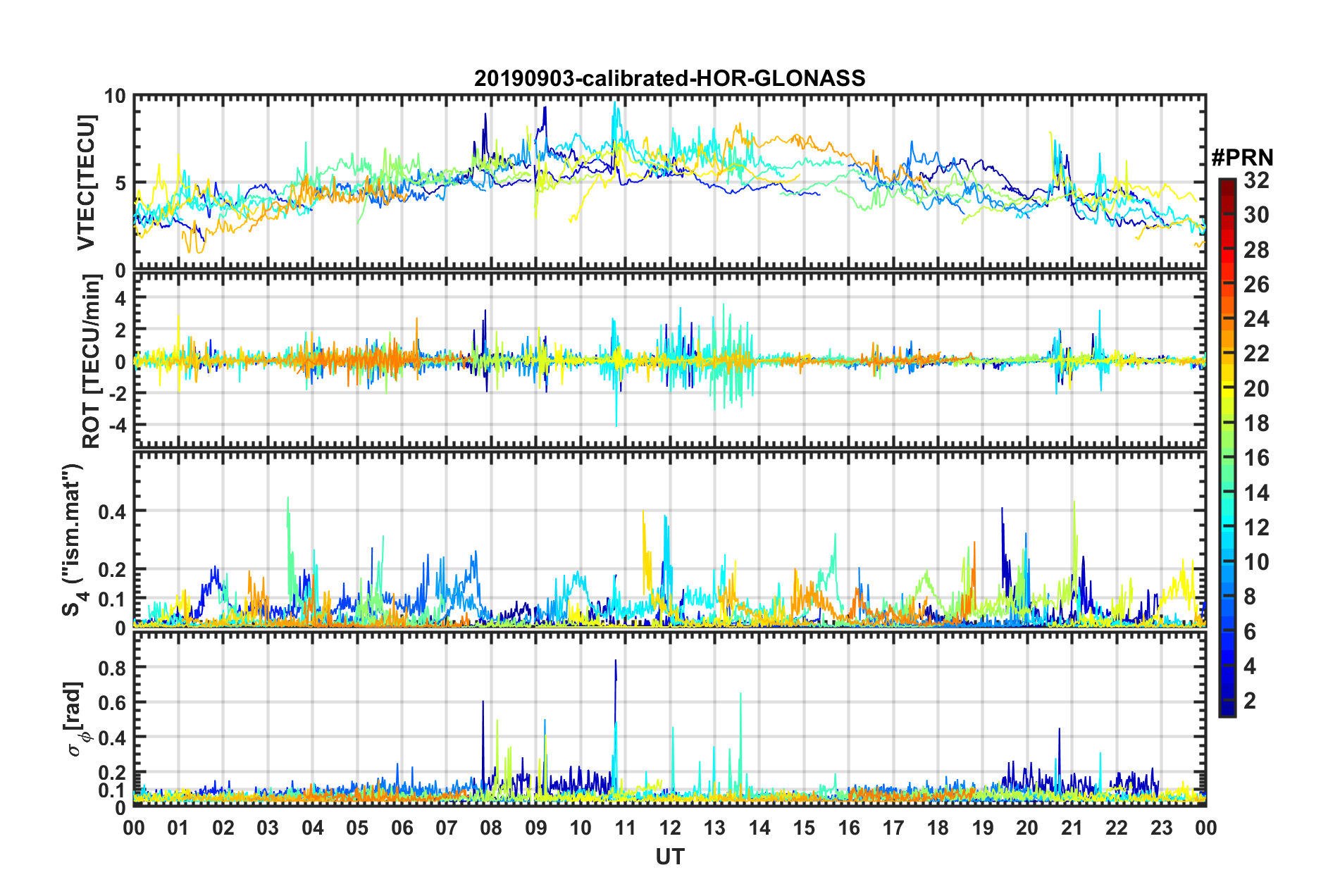Click the 13 hour tick on the UT axis

click(x=714, y=827)
